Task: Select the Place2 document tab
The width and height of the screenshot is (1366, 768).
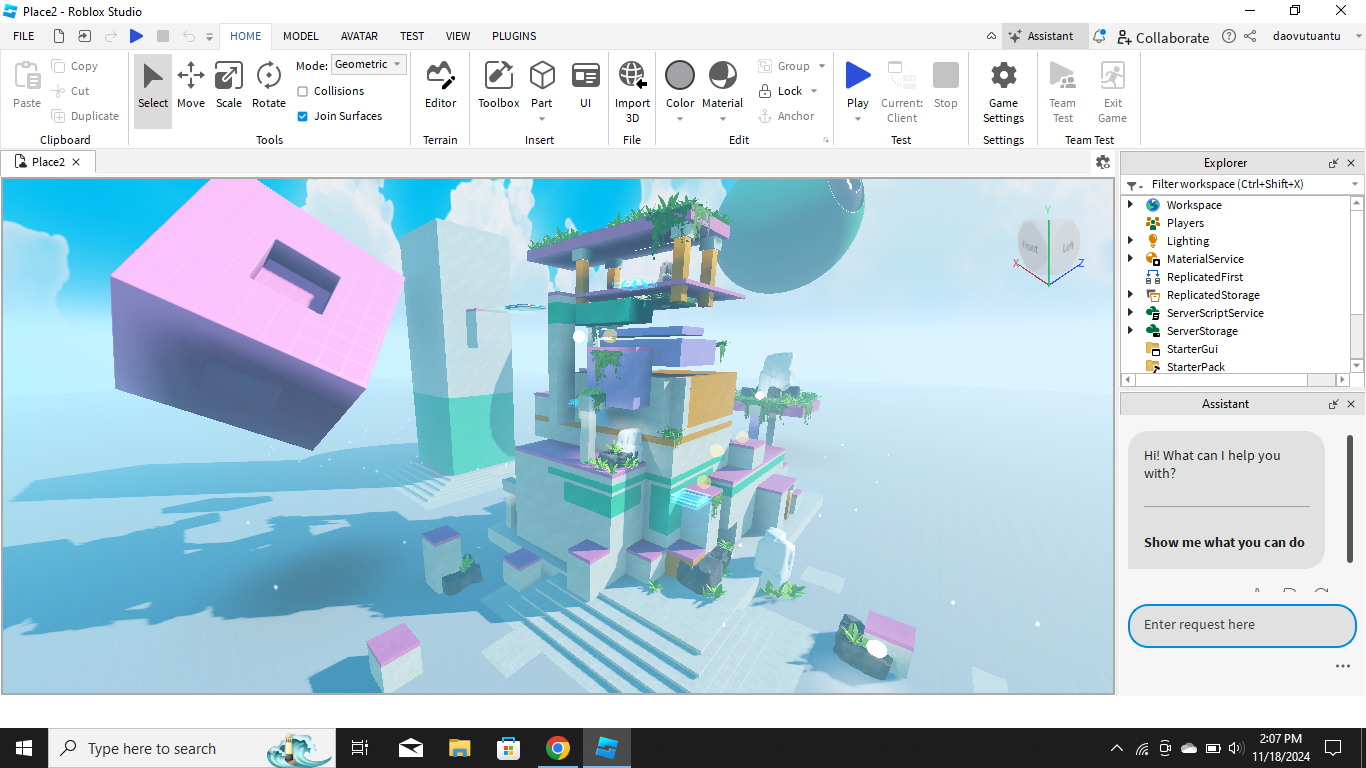Action: click(x=48, y=162)
